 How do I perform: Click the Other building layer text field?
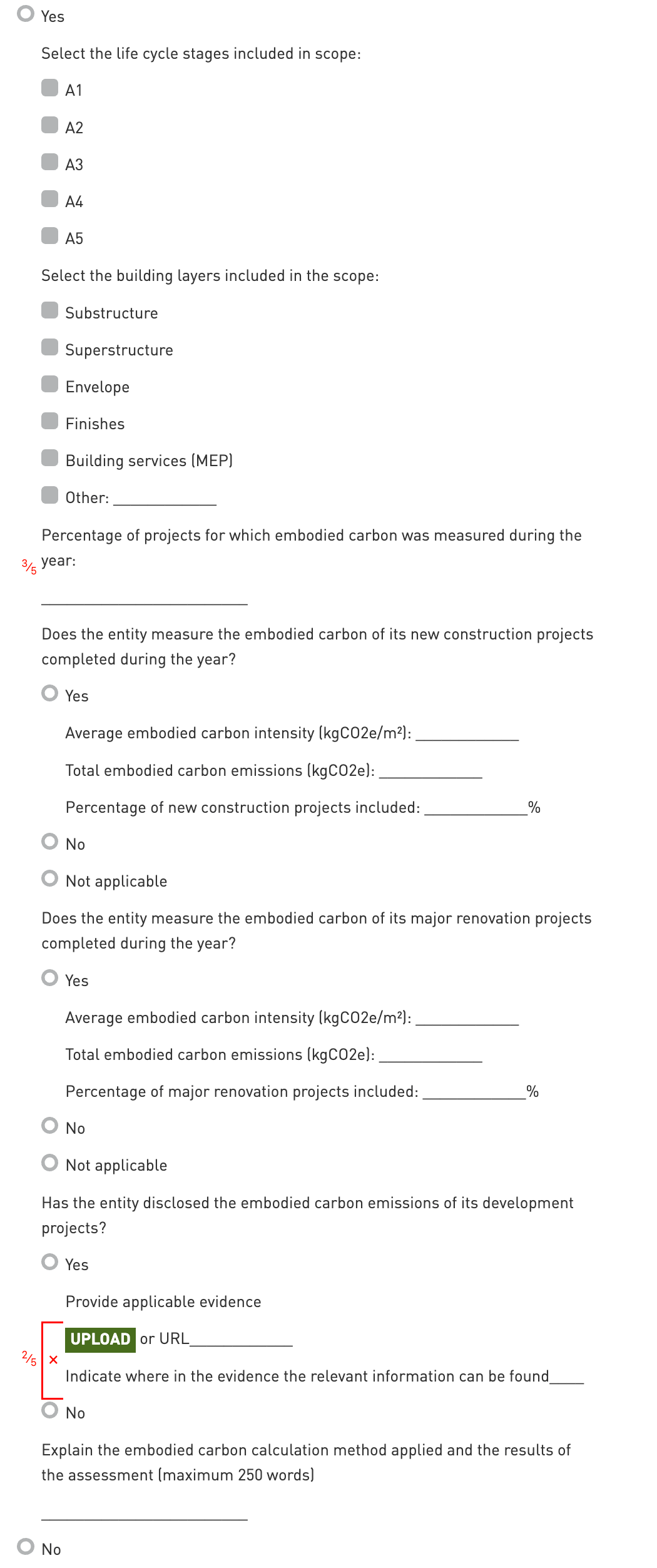pos(165,498)
